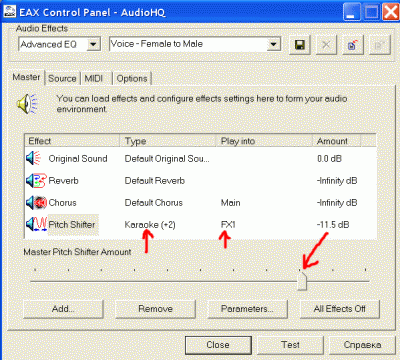Click the floppy disk save preset icon
This screenshot has width=400, height=360.
(x=300, y=45)
